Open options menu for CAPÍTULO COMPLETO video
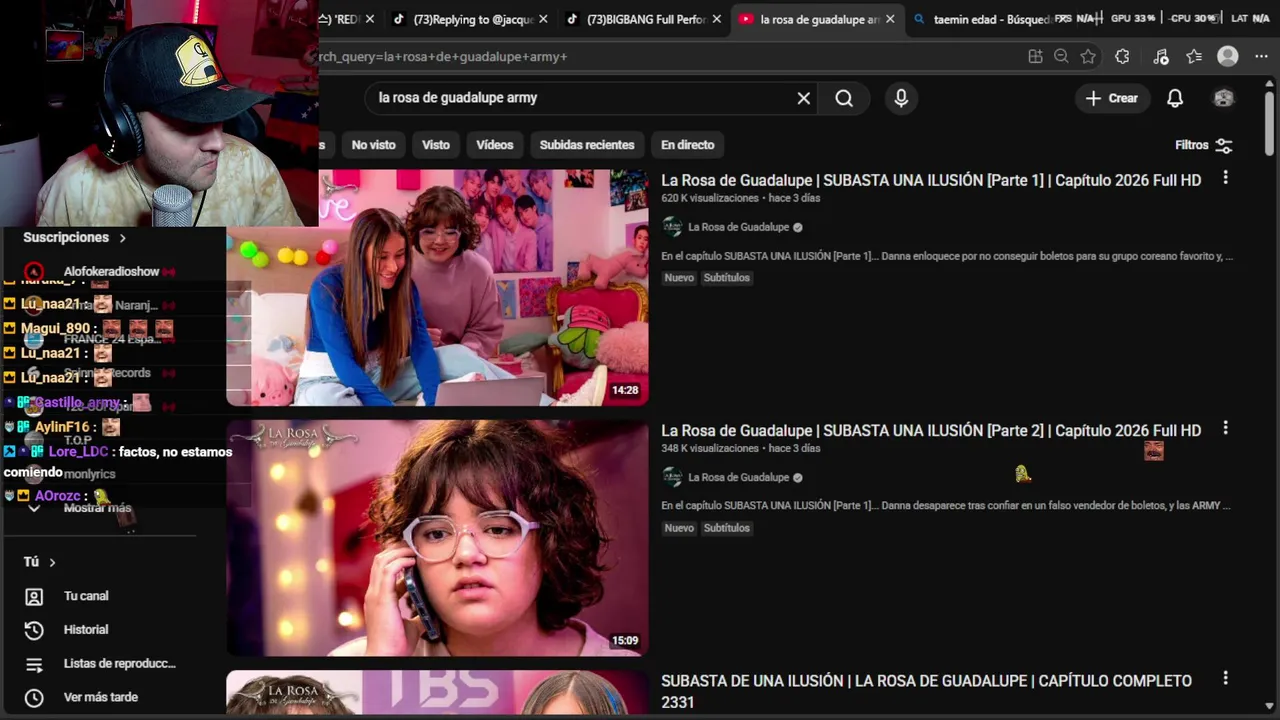Viewport: 1280px width, 720px height. pos(1225,678)
